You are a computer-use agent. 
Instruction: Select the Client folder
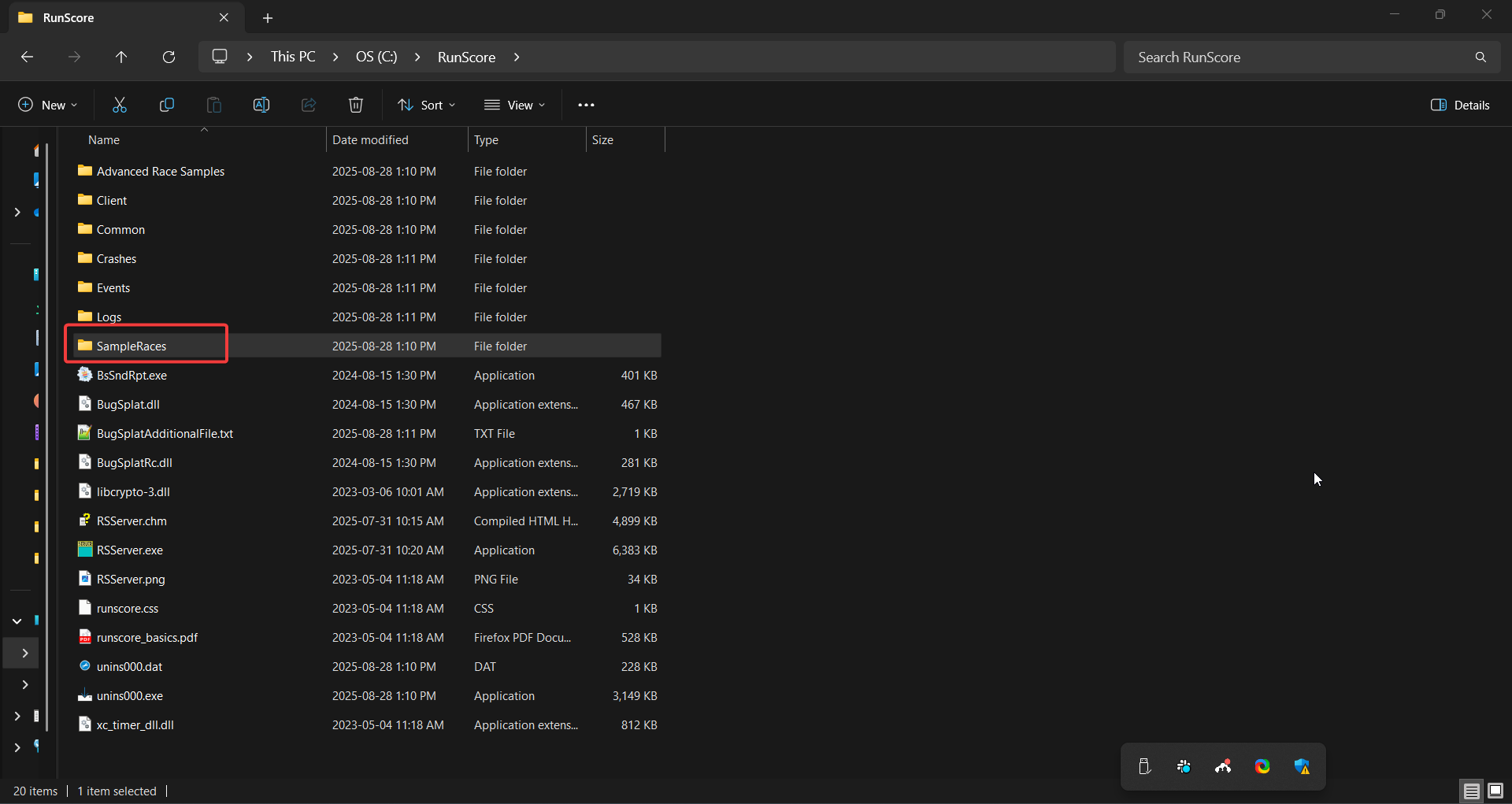102,200
